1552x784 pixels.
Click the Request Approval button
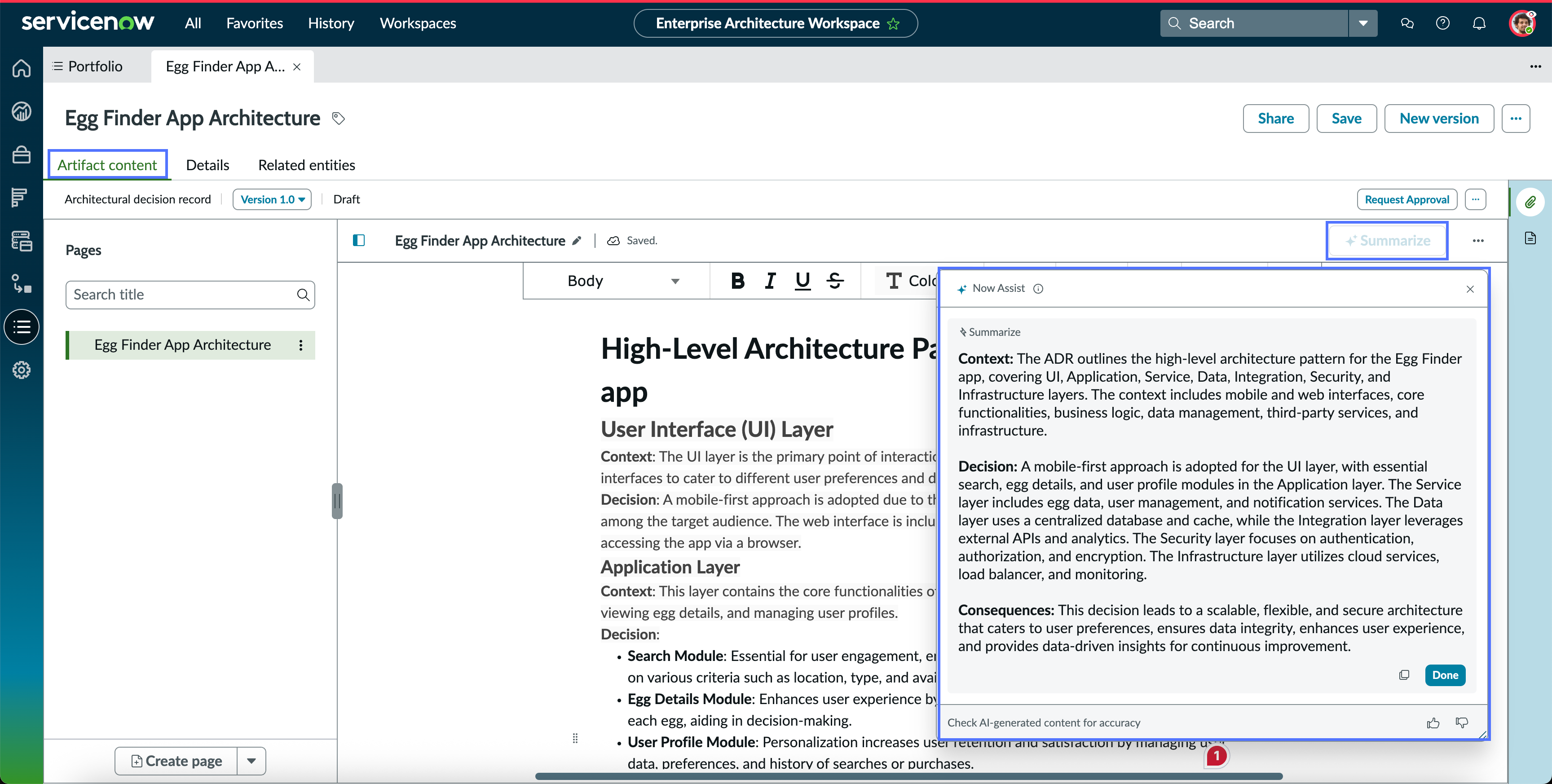(x=1407, y=199)
